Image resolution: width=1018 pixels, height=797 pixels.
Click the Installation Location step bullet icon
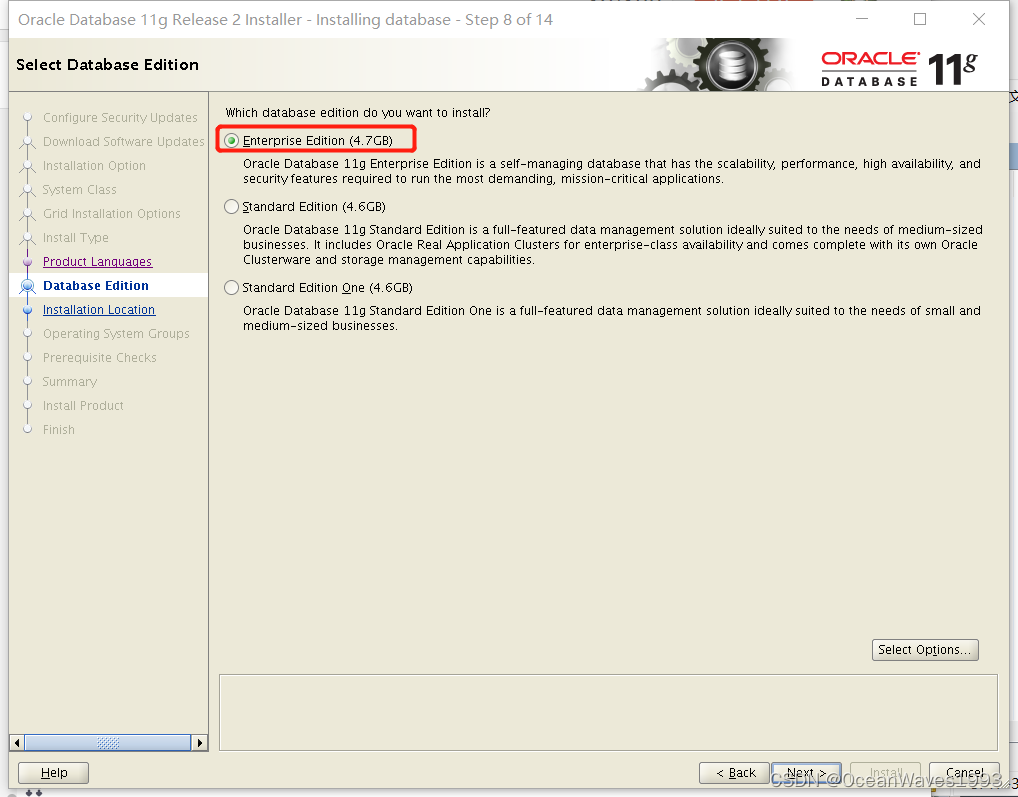pyautogui.click(x=27, y=310)
